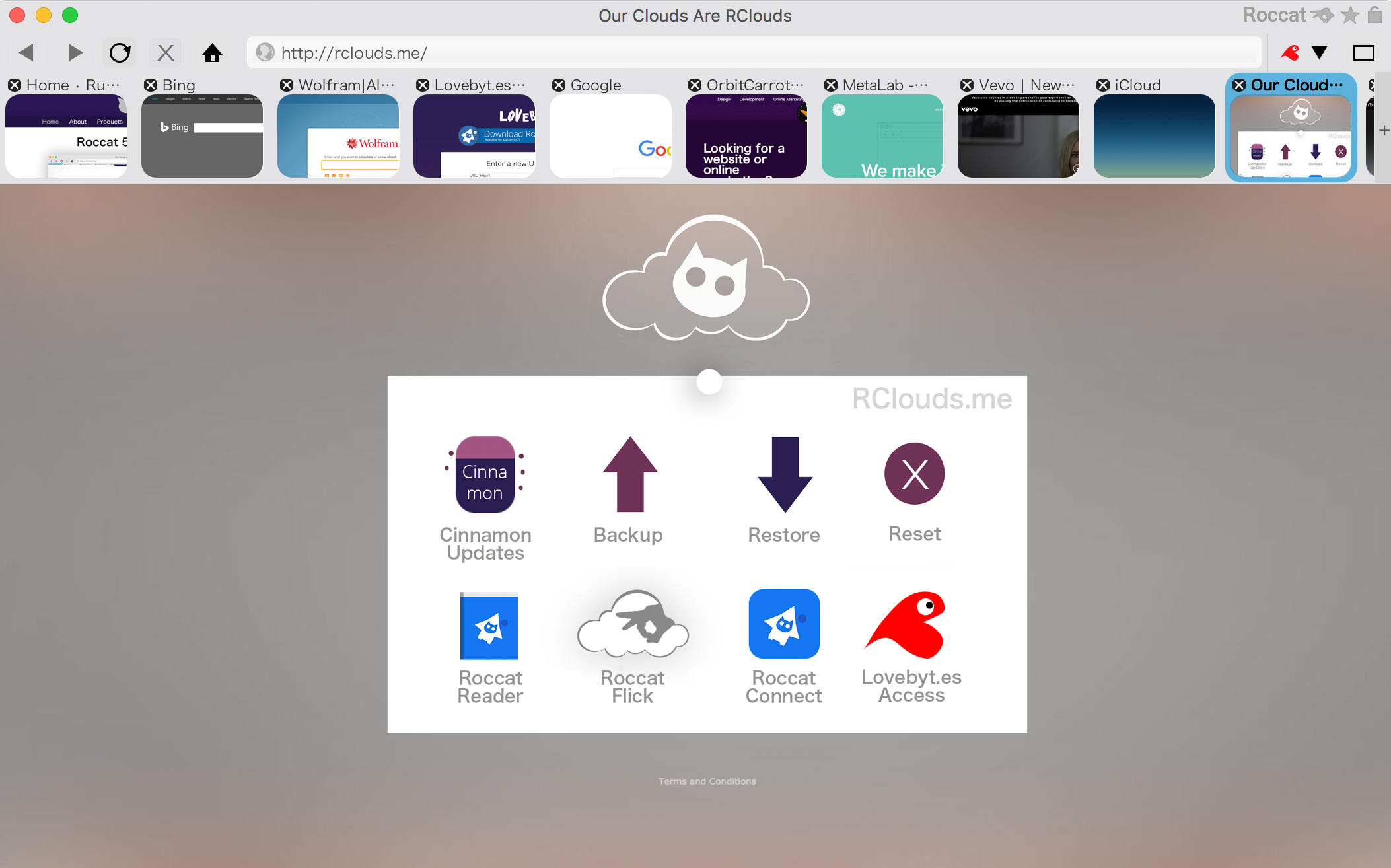This screenshot has width=1391, height=868.
Task: Go back with the left arrow
Action: pyautogui.click(x=26, y=52)
